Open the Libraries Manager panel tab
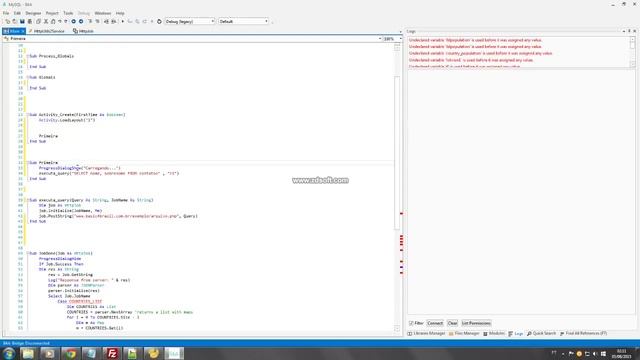Image resolution: width=640 pixels, height=360 pixels. click(426, 333)
